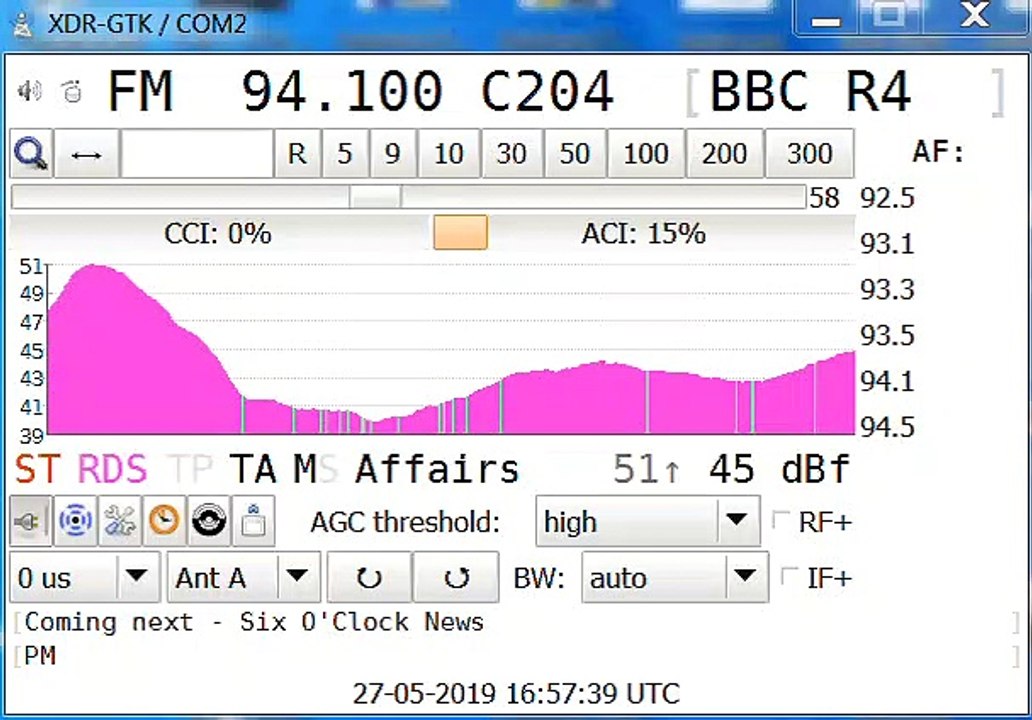Click the black-and-white round dial icon
This screenshot has height=720, width=1032.
tap(209, 522)
